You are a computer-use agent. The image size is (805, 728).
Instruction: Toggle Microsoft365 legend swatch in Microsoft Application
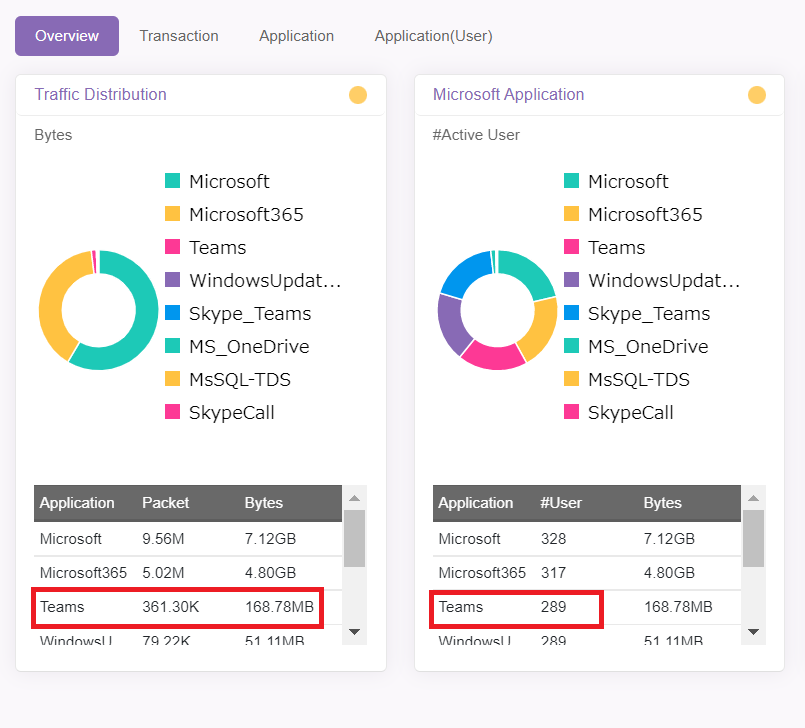click(571, 214)
